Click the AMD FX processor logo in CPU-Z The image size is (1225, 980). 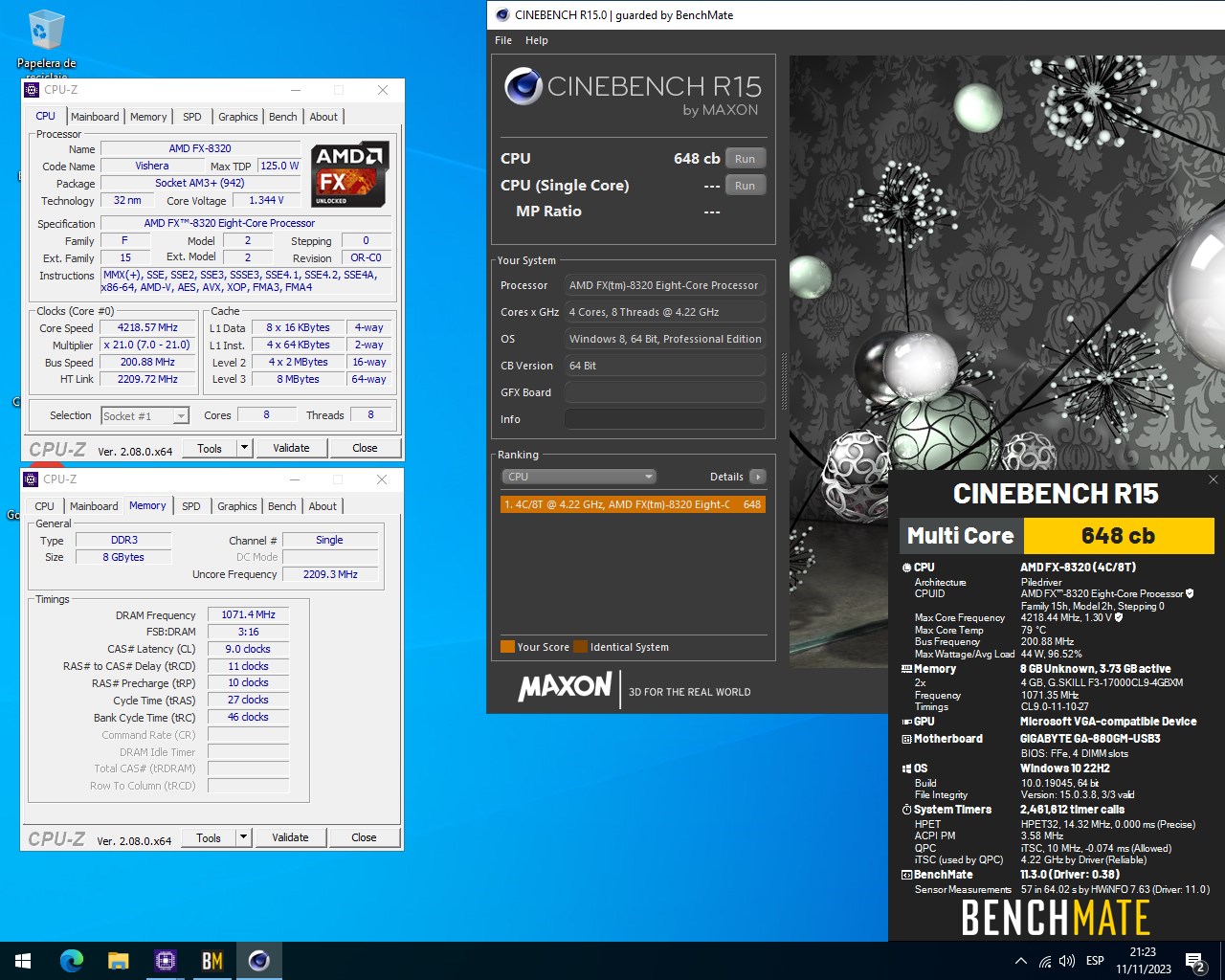348,174
